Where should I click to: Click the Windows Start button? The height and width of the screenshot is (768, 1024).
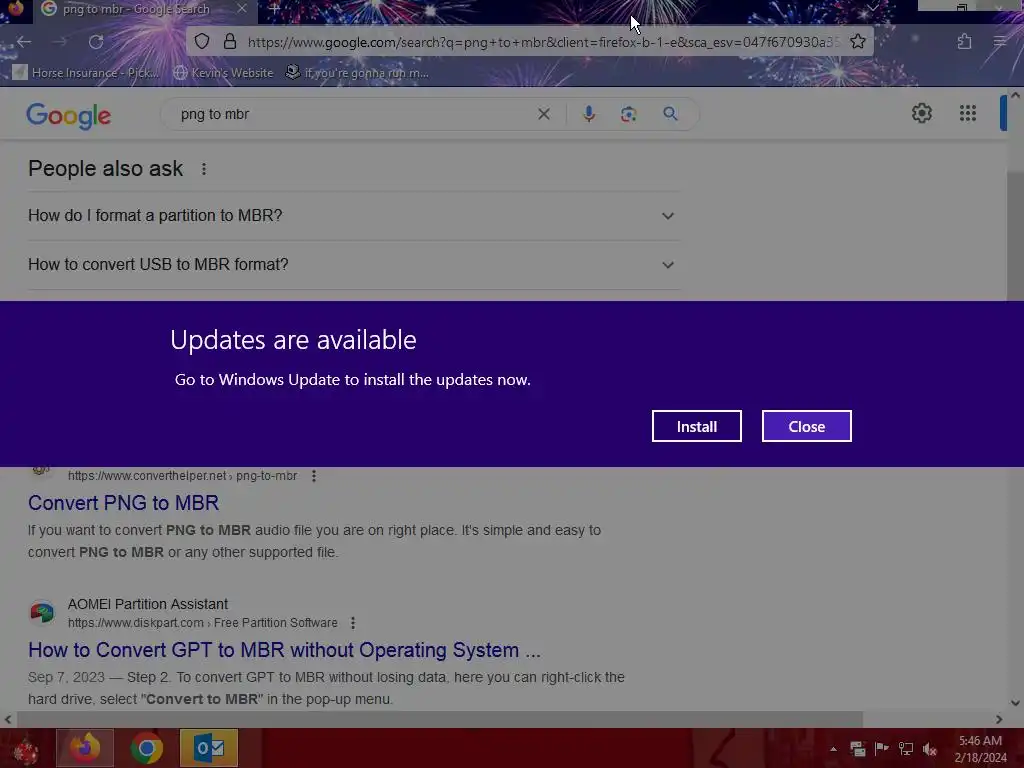[25, 748]
